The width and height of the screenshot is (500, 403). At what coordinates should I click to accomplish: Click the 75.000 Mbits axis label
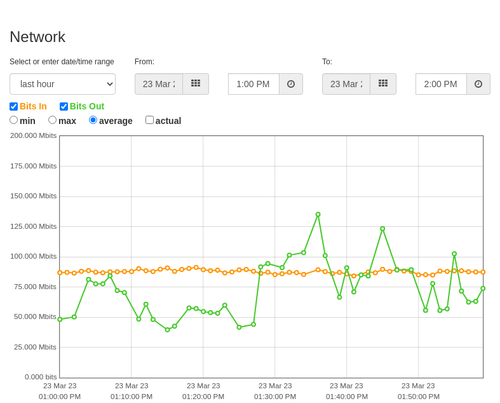tap(35, 287)
